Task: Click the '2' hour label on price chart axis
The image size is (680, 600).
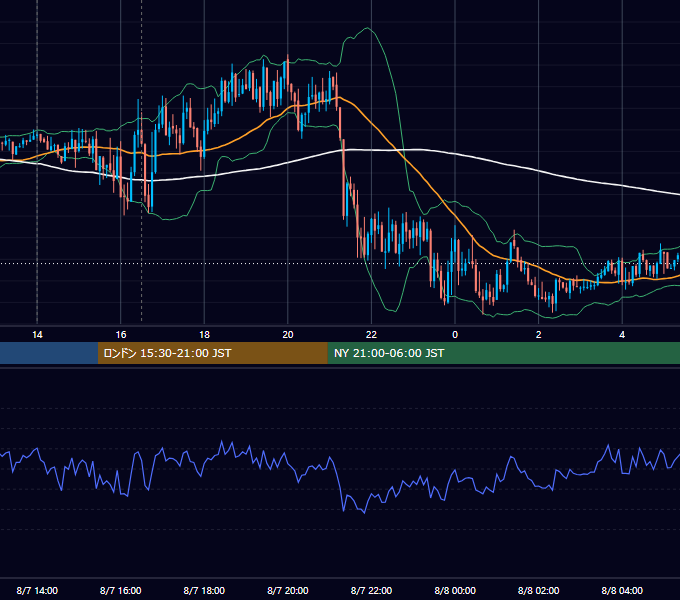Action: click(x=539, y=335)
